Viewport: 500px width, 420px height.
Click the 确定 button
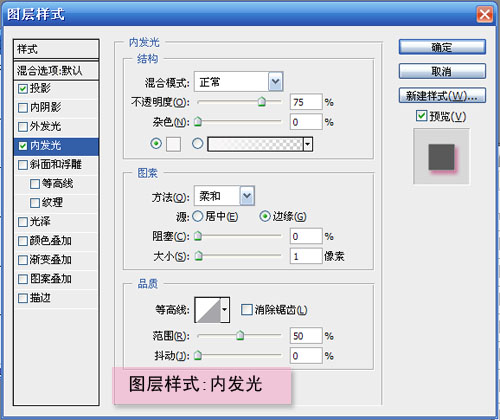442,47
